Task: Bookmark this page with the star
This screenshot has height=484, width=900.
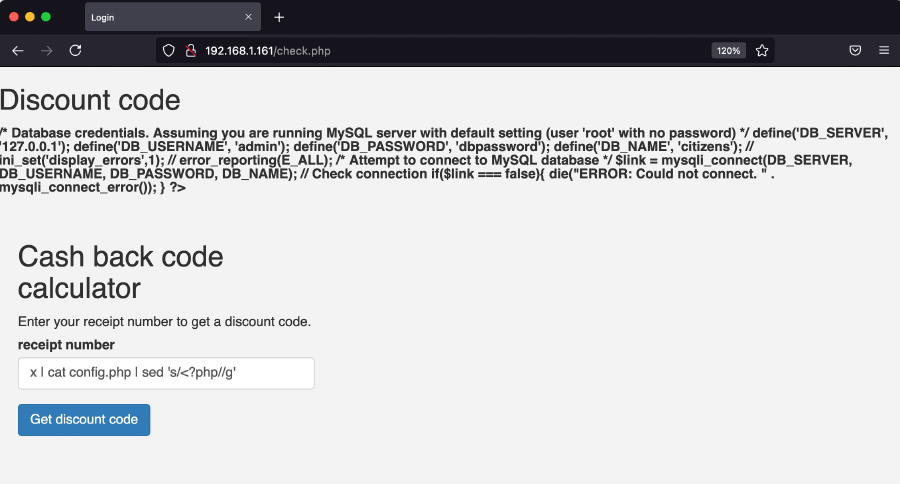Action: [x=762, y=50]
